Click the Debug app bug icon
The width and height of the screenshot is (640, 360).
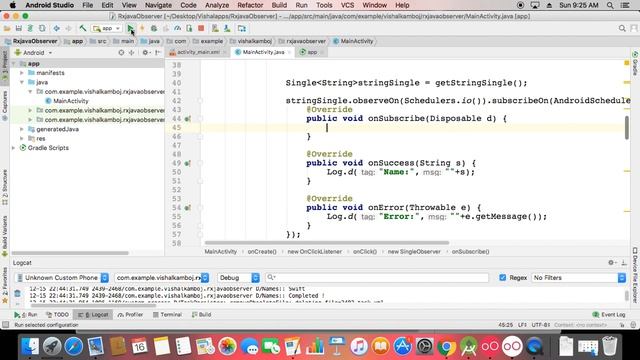[x=154, y=28]
